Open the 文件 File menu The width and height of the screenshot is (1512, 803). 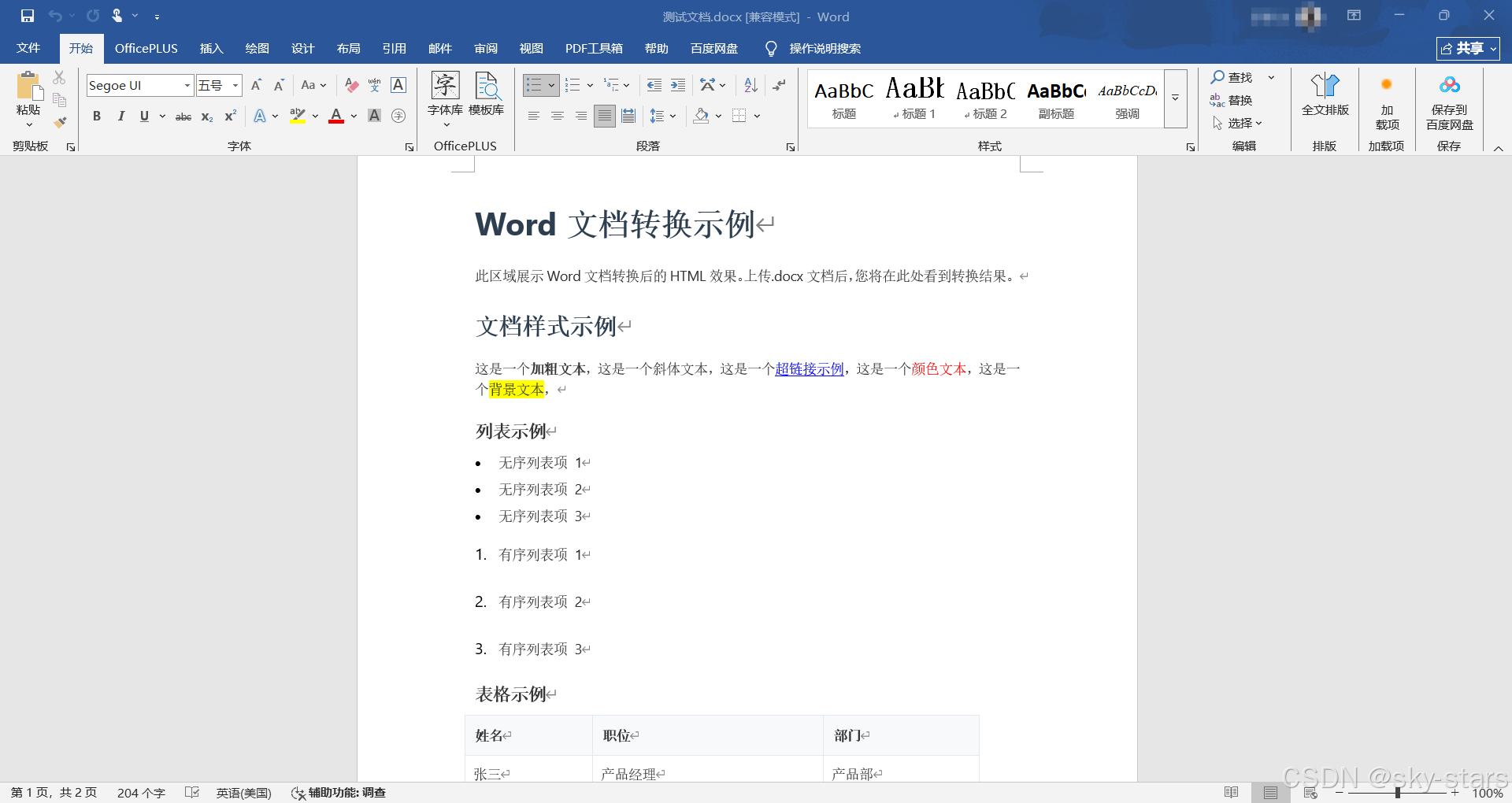[28, 48]
